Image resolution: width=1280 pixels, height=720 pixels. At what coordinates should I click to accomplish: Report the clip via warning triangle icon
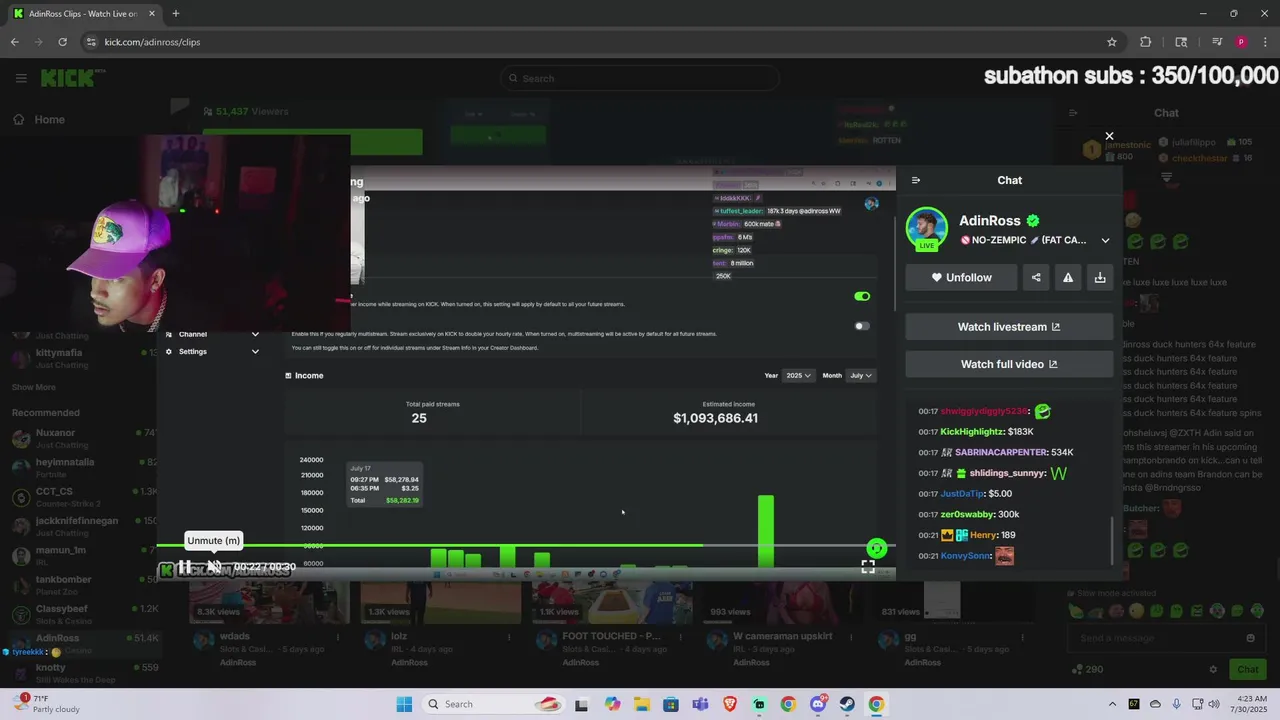[x=1068, y=278]
